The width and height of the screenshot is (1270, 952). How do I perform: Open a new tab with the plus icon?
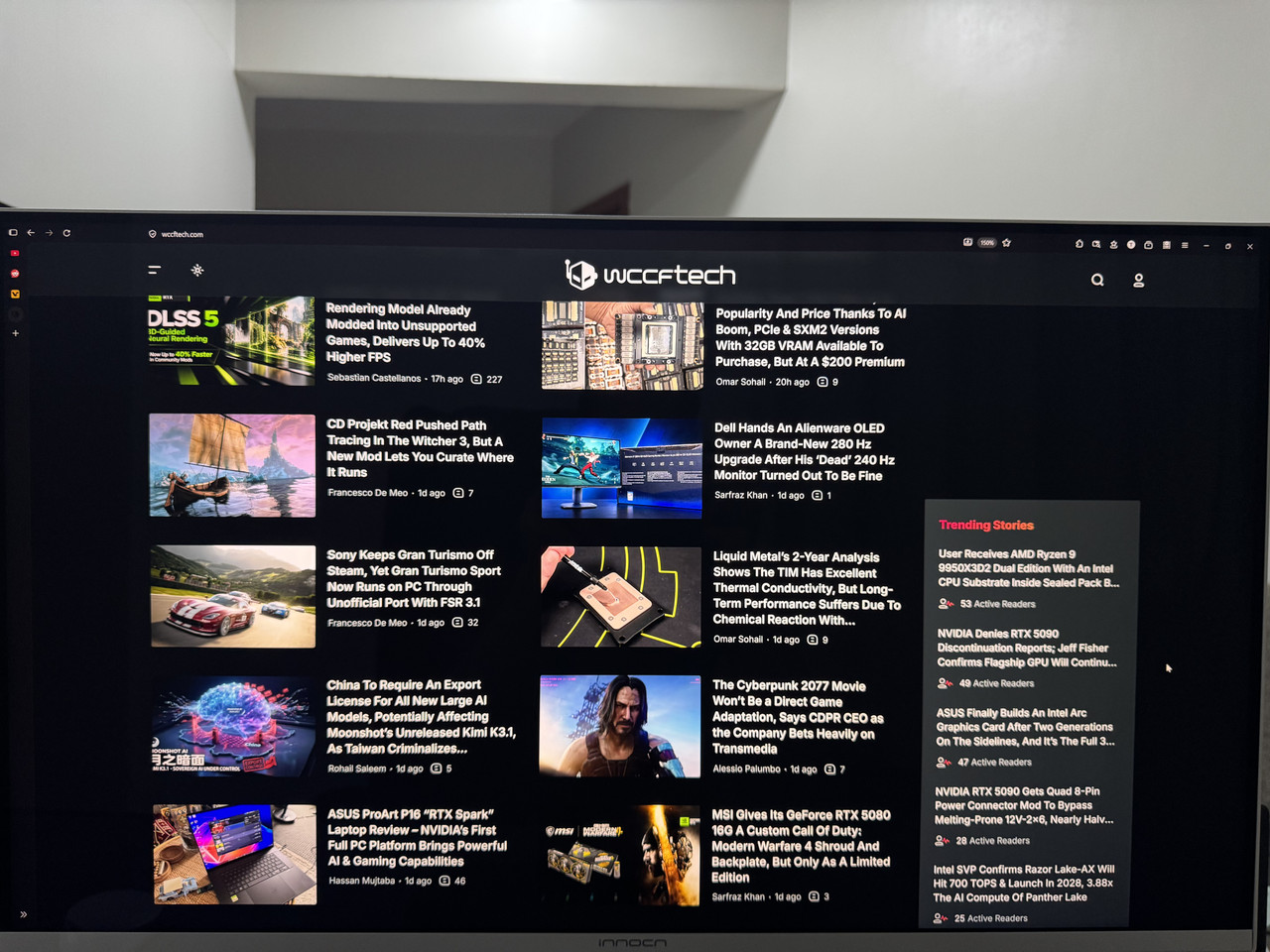click(x=15, y=333)
